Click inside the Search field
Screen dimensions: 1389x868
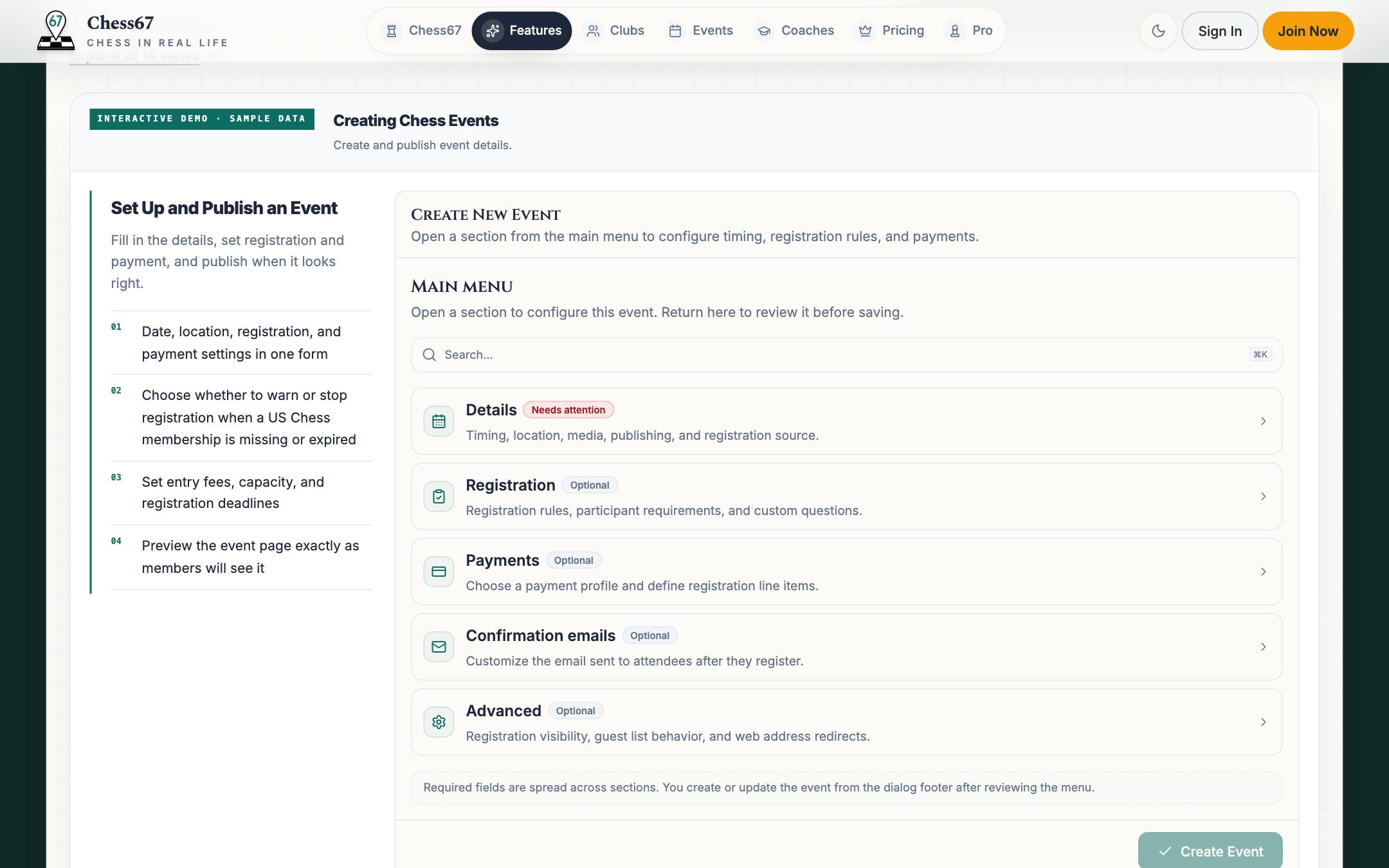click(x=846, y=354)
